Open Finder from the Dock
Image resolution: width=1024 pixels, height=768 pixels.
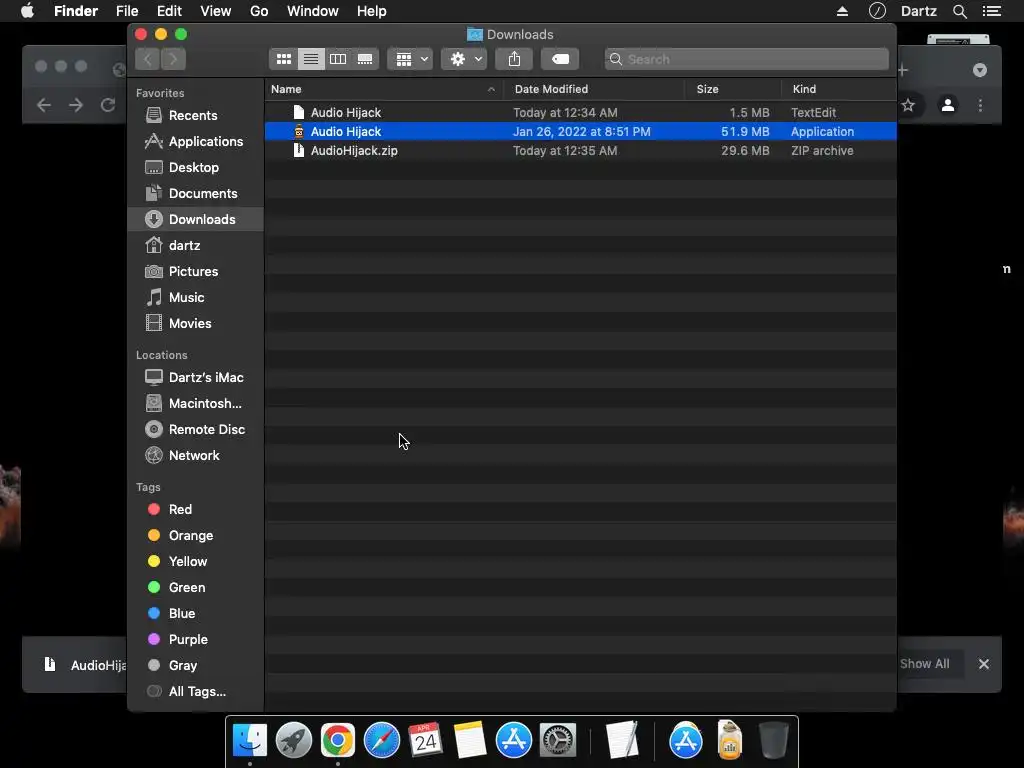click(250, 741)
